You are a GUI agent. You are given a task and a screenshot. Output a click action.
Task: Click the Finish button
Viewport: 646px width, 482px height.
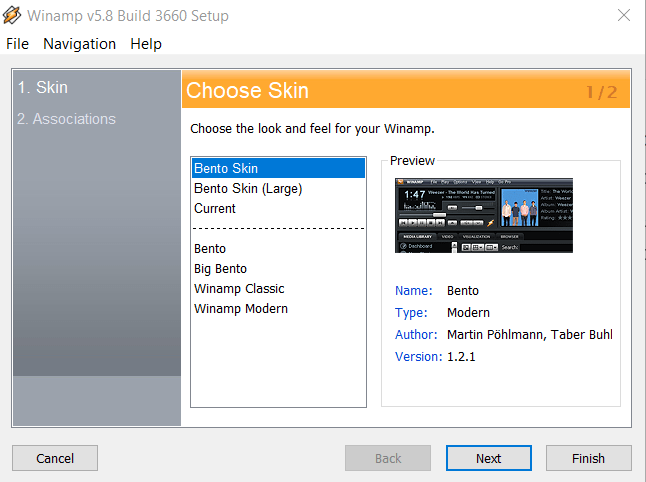tap(589, 458)
